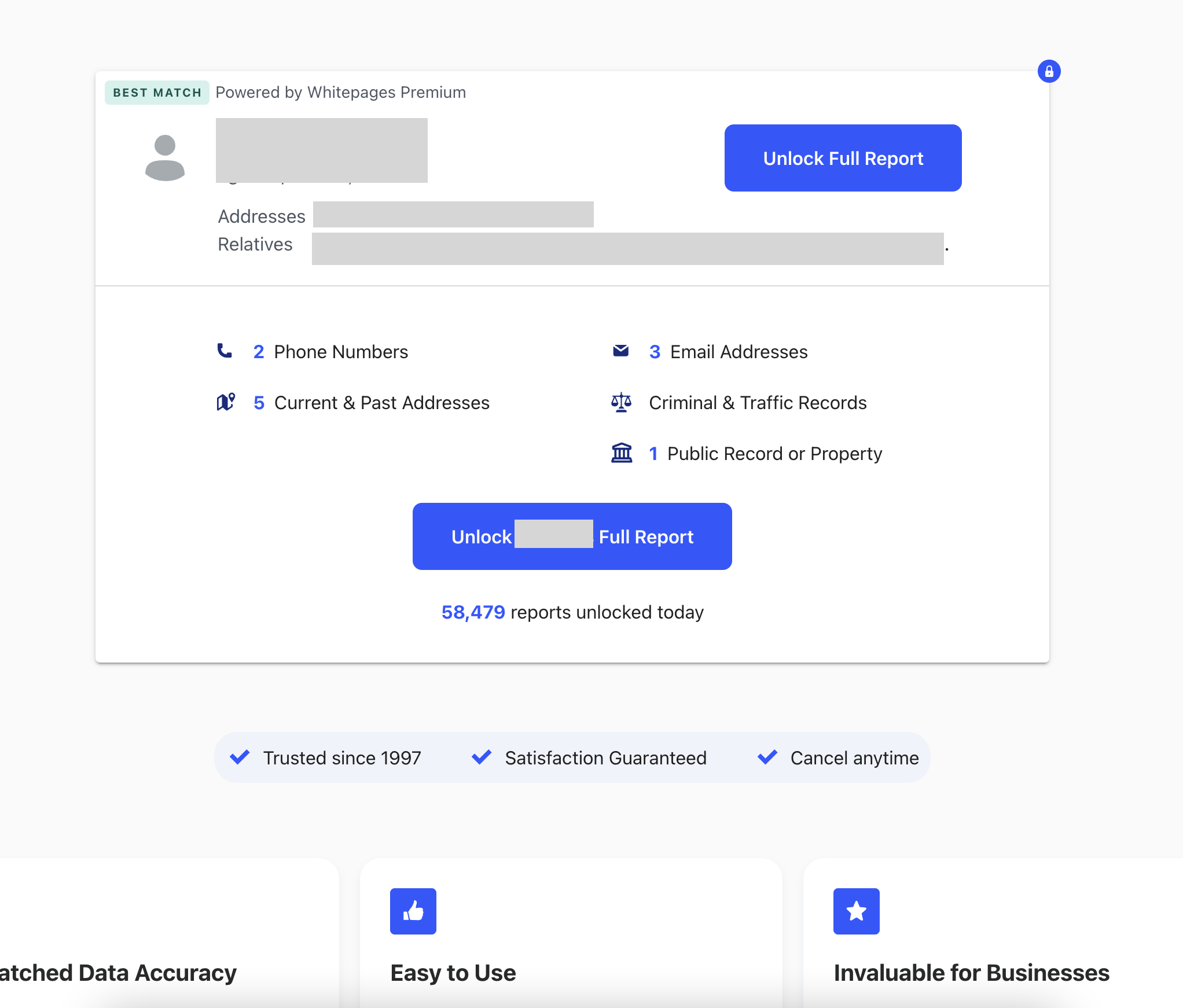Click the star Invaluable for Businesses icon
The height and width of the screenshot is (1008, 1183).
(x=856, y=911)
